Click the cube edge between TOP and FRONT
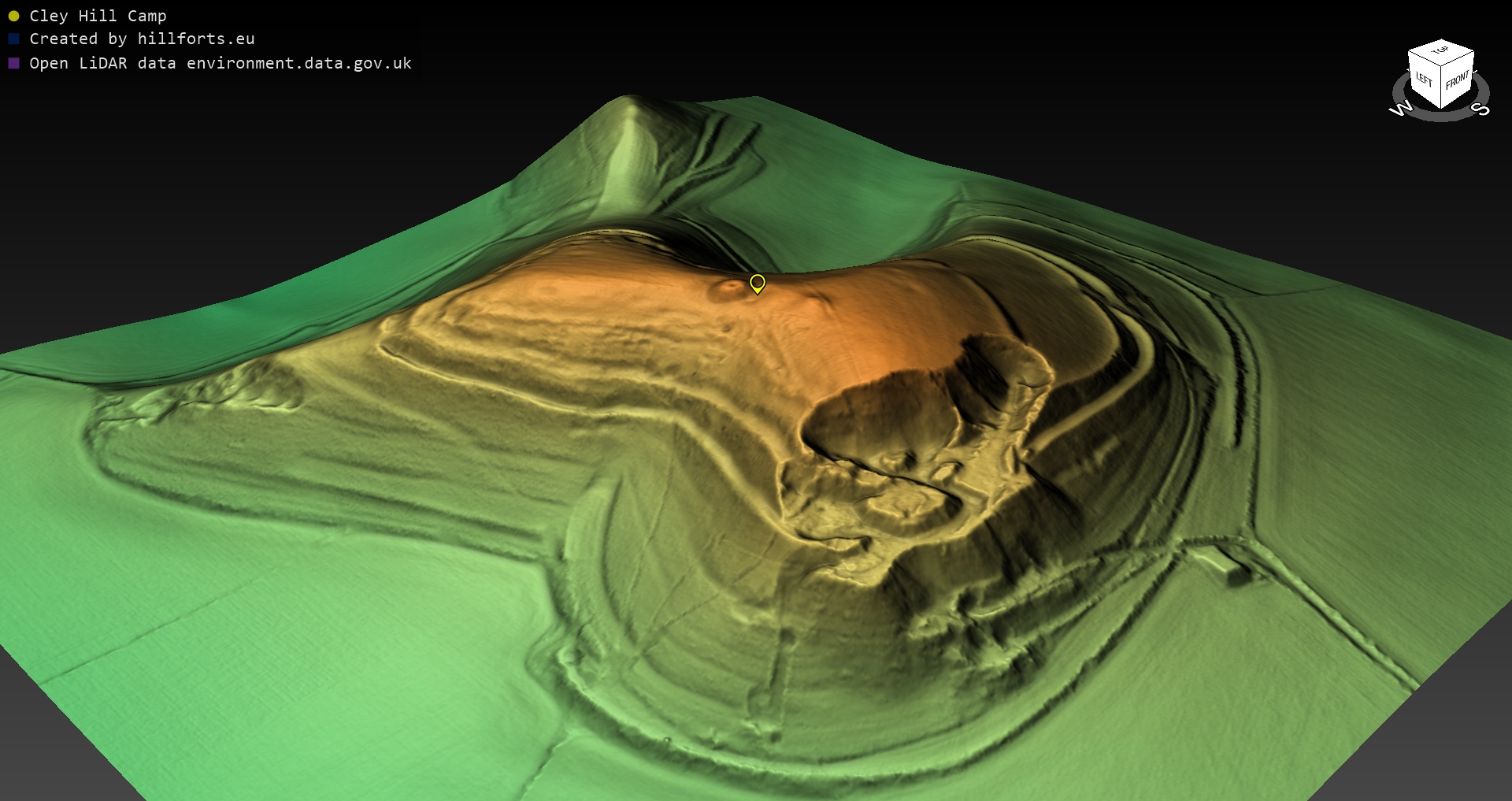The height and width of the screenshot is (801, 1512). pos(1458,60)
